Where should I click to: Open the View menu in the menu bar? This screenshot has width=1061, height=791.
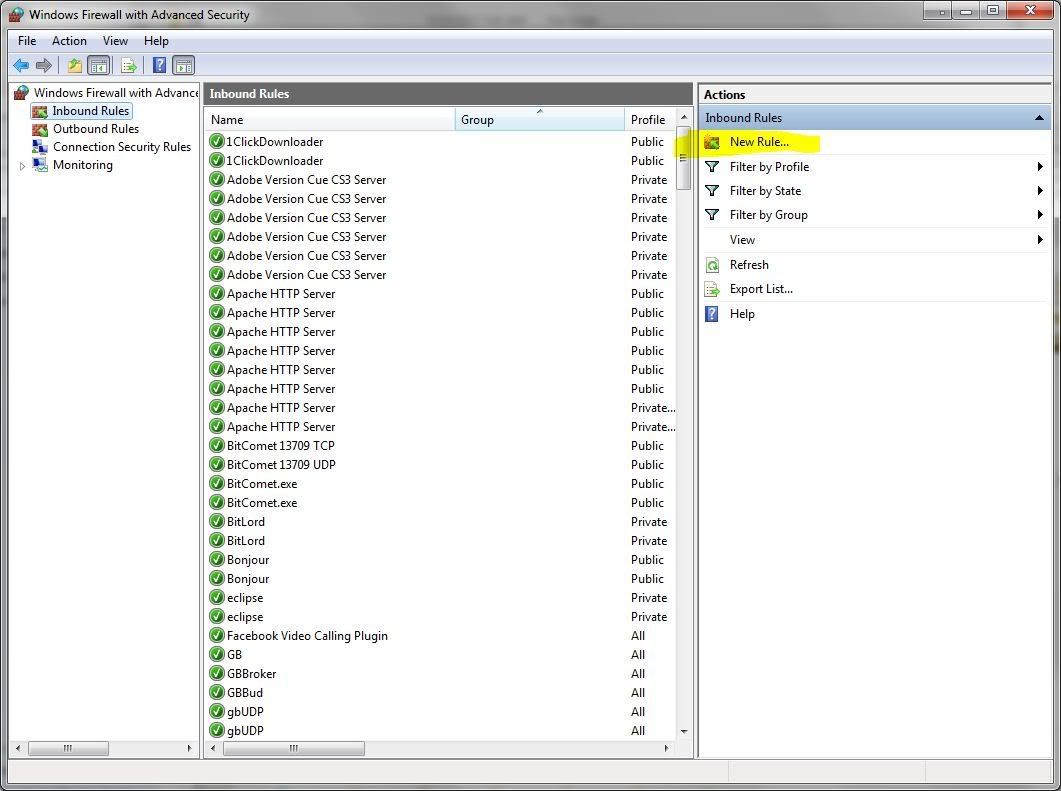point(115,41)
